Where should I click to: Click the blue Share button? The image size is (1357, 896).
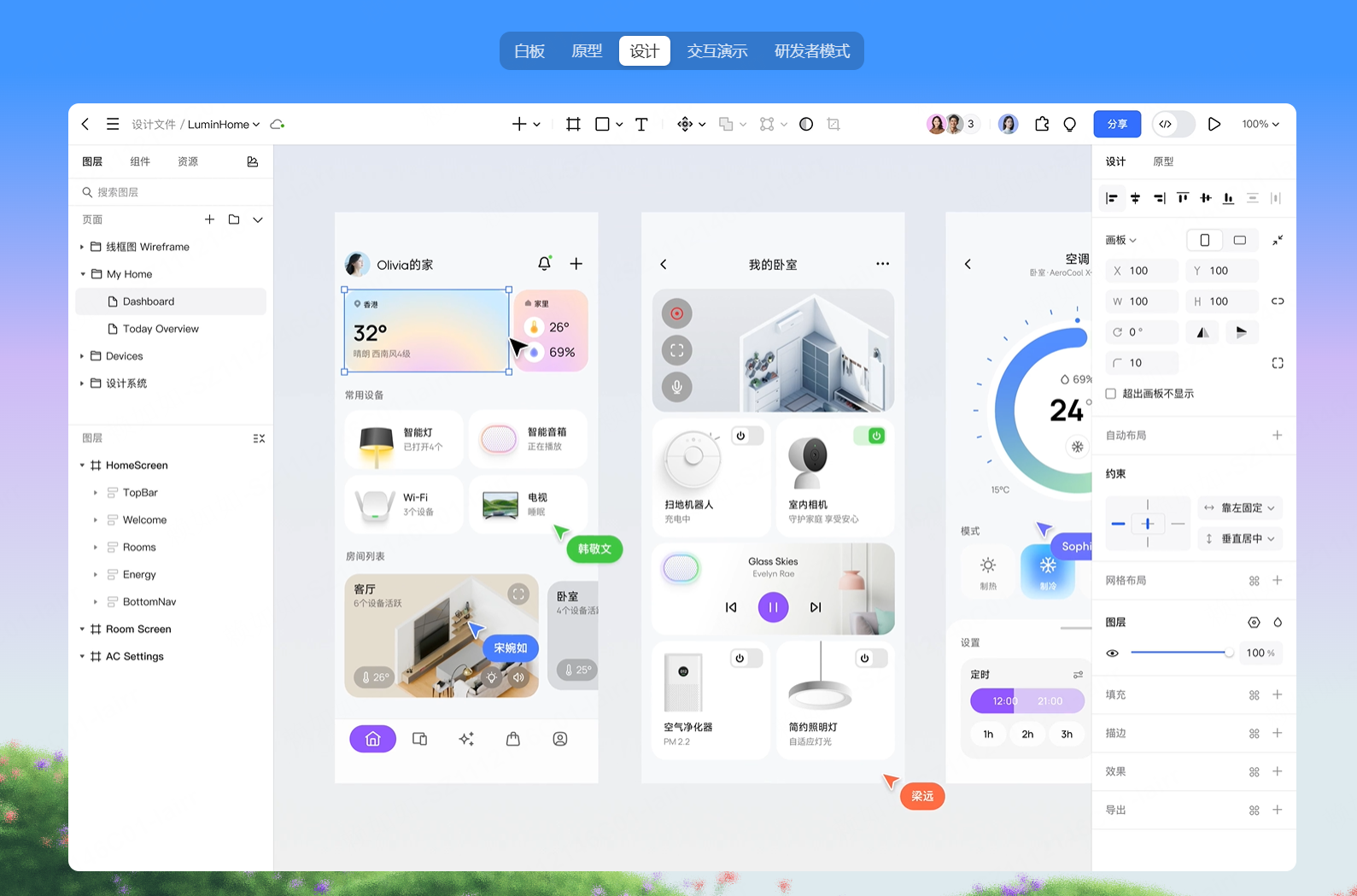[1117, 124]
